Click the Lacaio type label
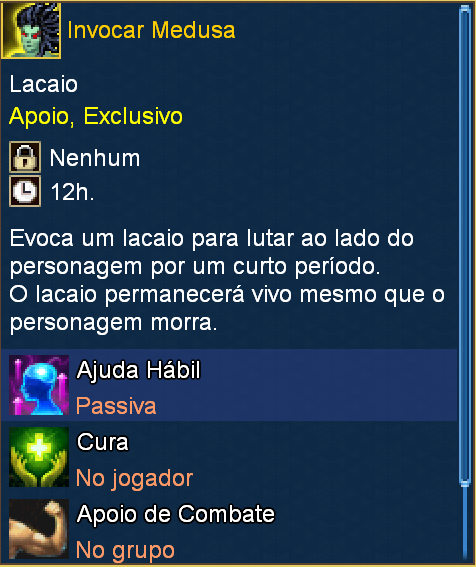 (x=43, y=84)
